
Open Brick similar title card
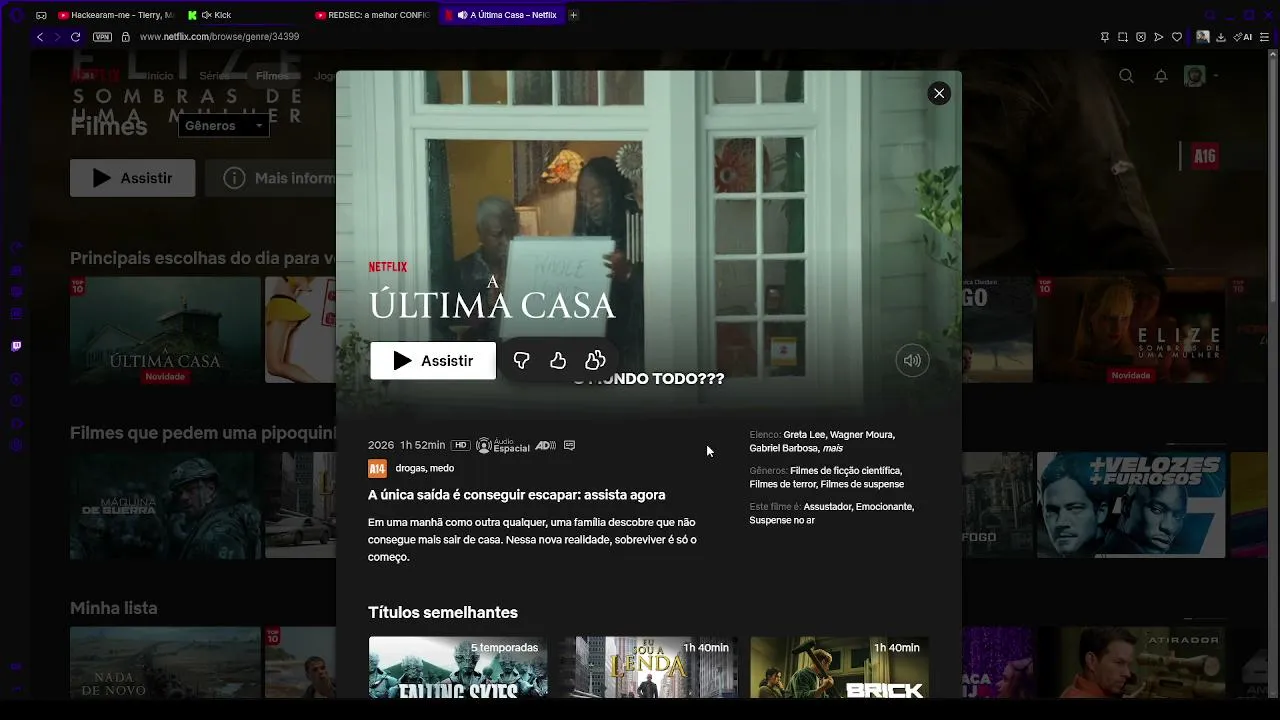click(840, 667)
